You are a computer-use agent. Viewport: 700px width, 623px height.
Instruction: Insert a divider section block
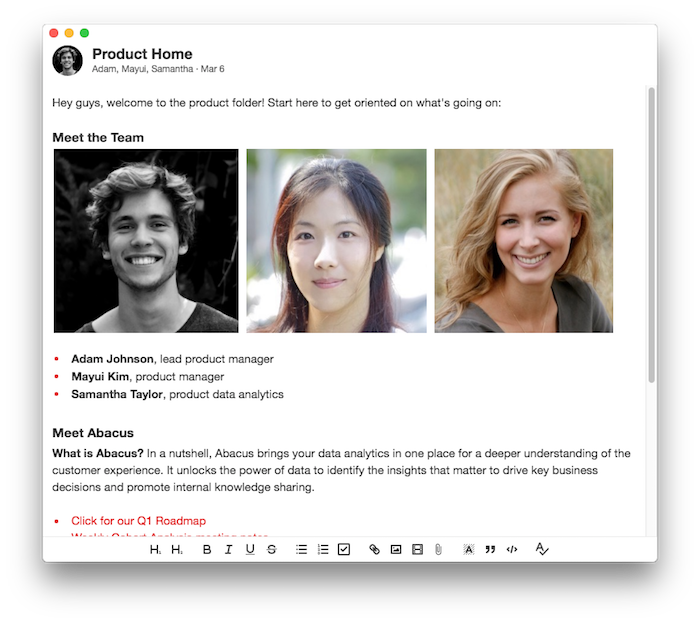[x=417, y=549]
